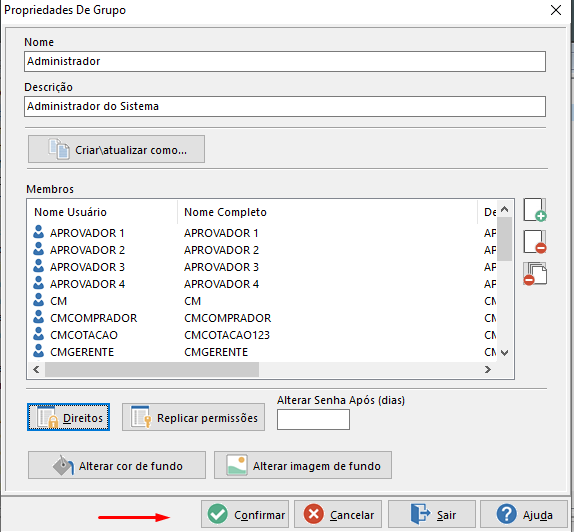574x532 pixels.
Task: Click user icon beside APROVADOR 2
Action: 38,249
